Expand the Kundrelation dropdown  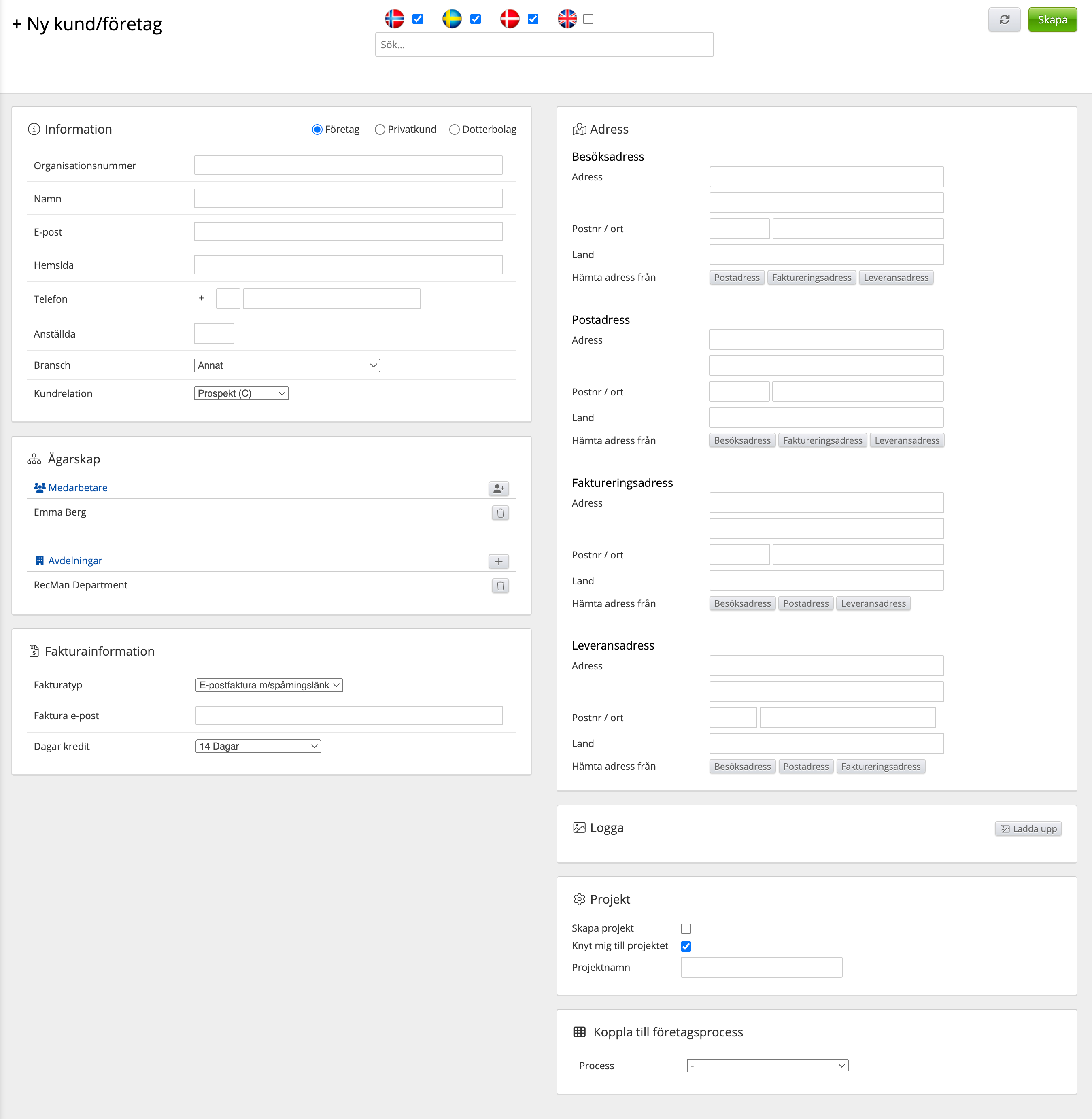(241, 393)
